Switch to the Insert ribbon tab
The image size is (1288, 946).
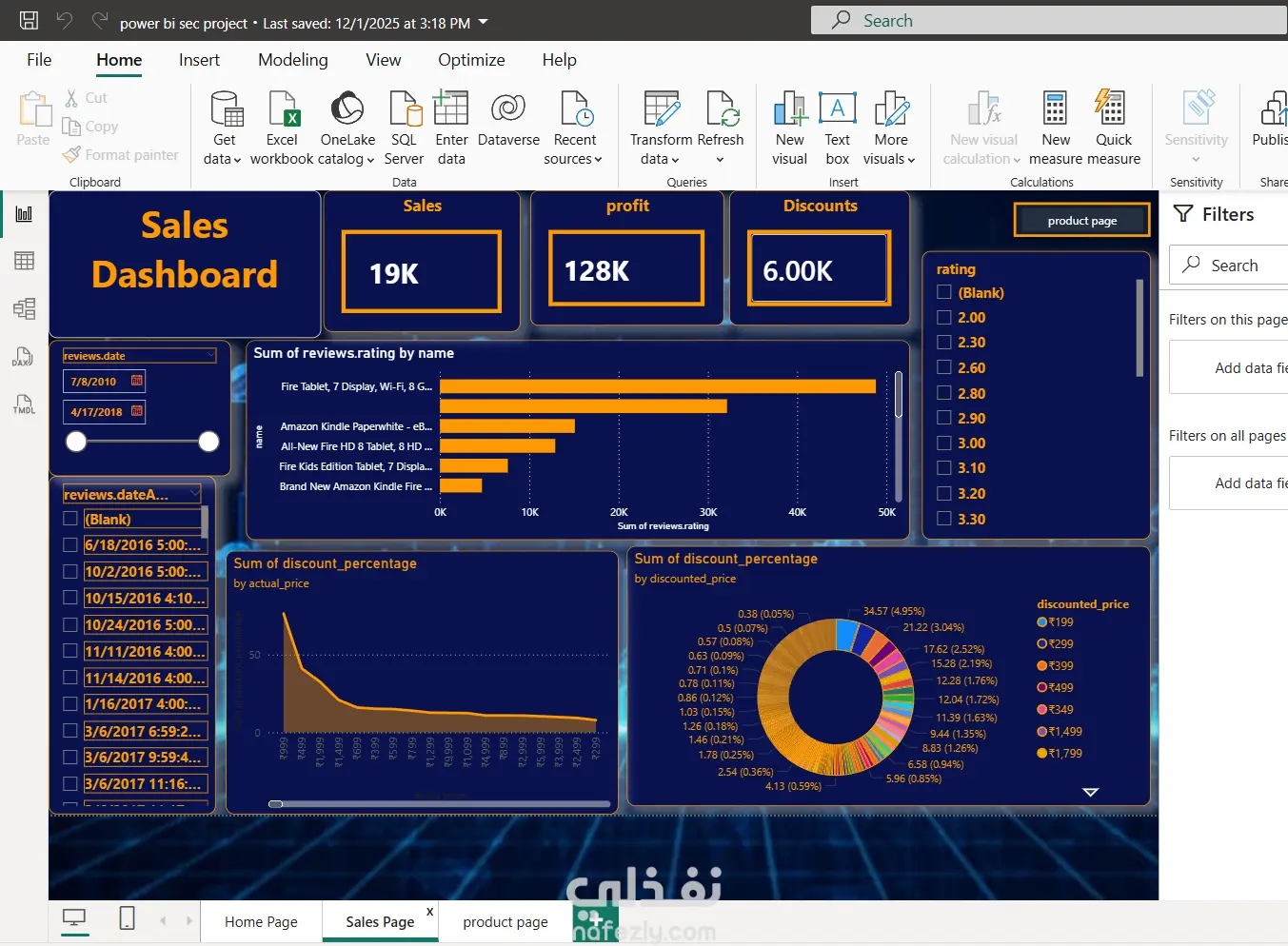(x=199, y=60)
